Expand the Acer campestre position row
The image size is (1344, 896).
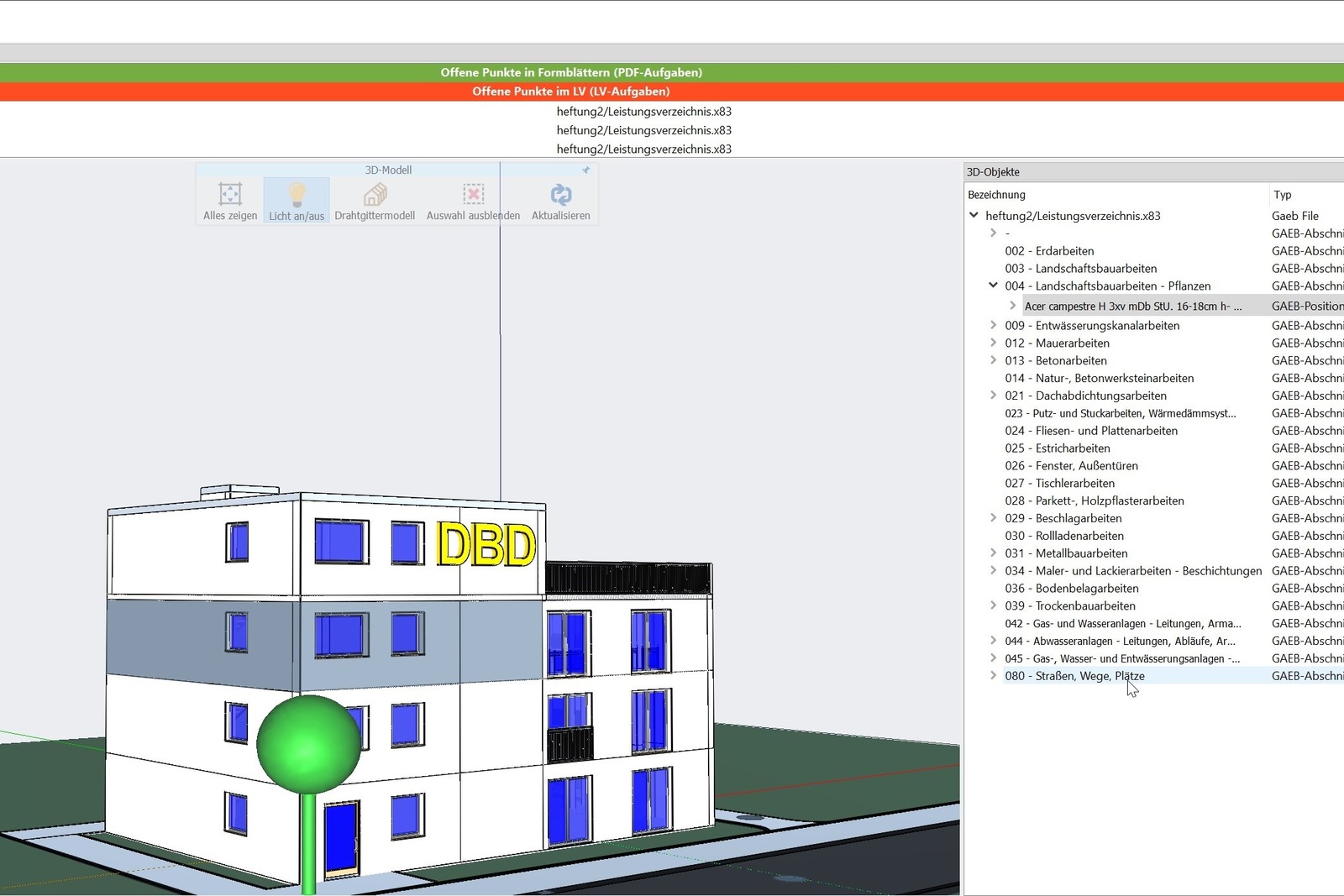1013,306
